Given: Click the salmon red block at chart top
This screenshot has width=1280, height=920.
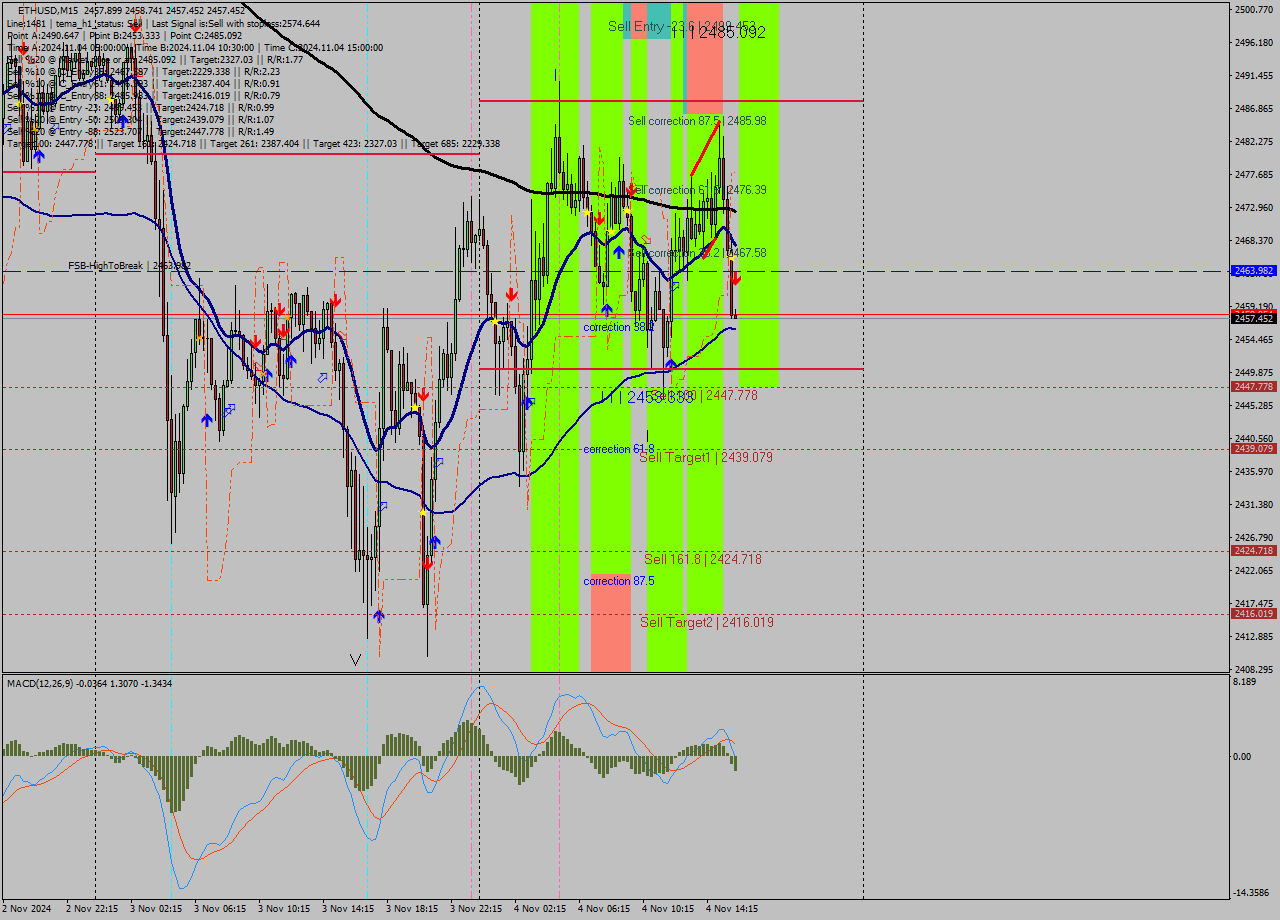Looking at the screenshot, I should tap(704, 60).
